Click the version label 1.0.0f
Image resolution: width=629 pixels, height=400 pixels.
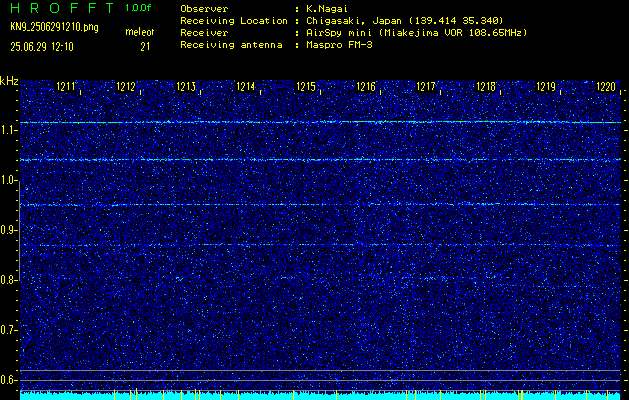click(138, 8)
